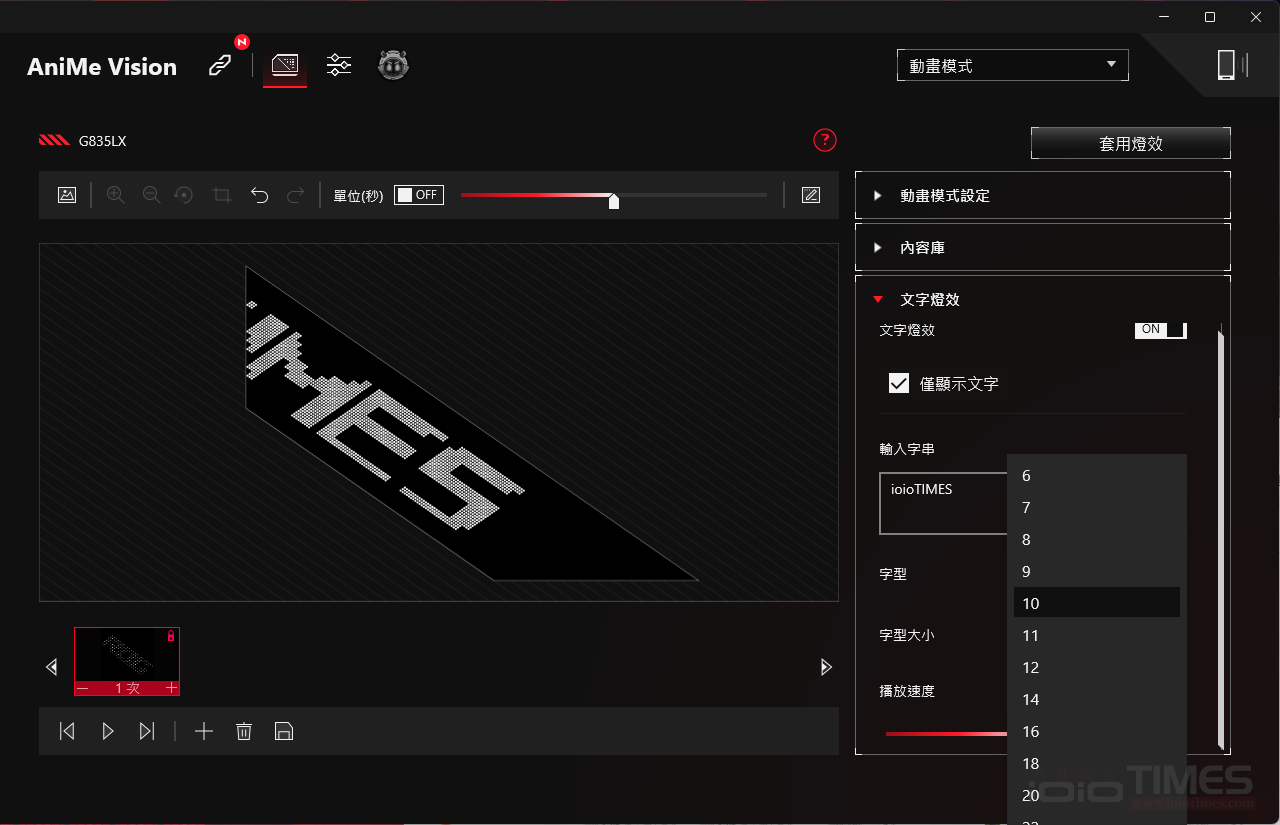Click the ioioTIMES text input box
This screenshot has height=825, width=1280.
pyautogui.click(x=943, y=504)
